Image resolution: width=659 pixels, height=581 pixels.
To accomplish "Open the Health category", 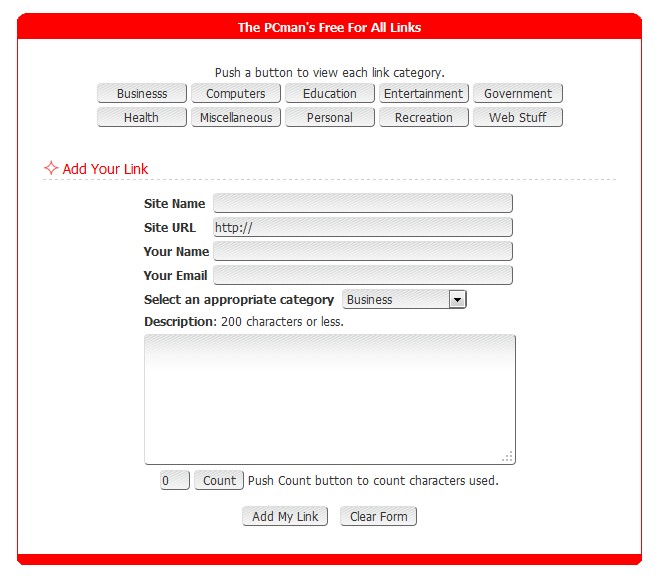I will (142, 117).
